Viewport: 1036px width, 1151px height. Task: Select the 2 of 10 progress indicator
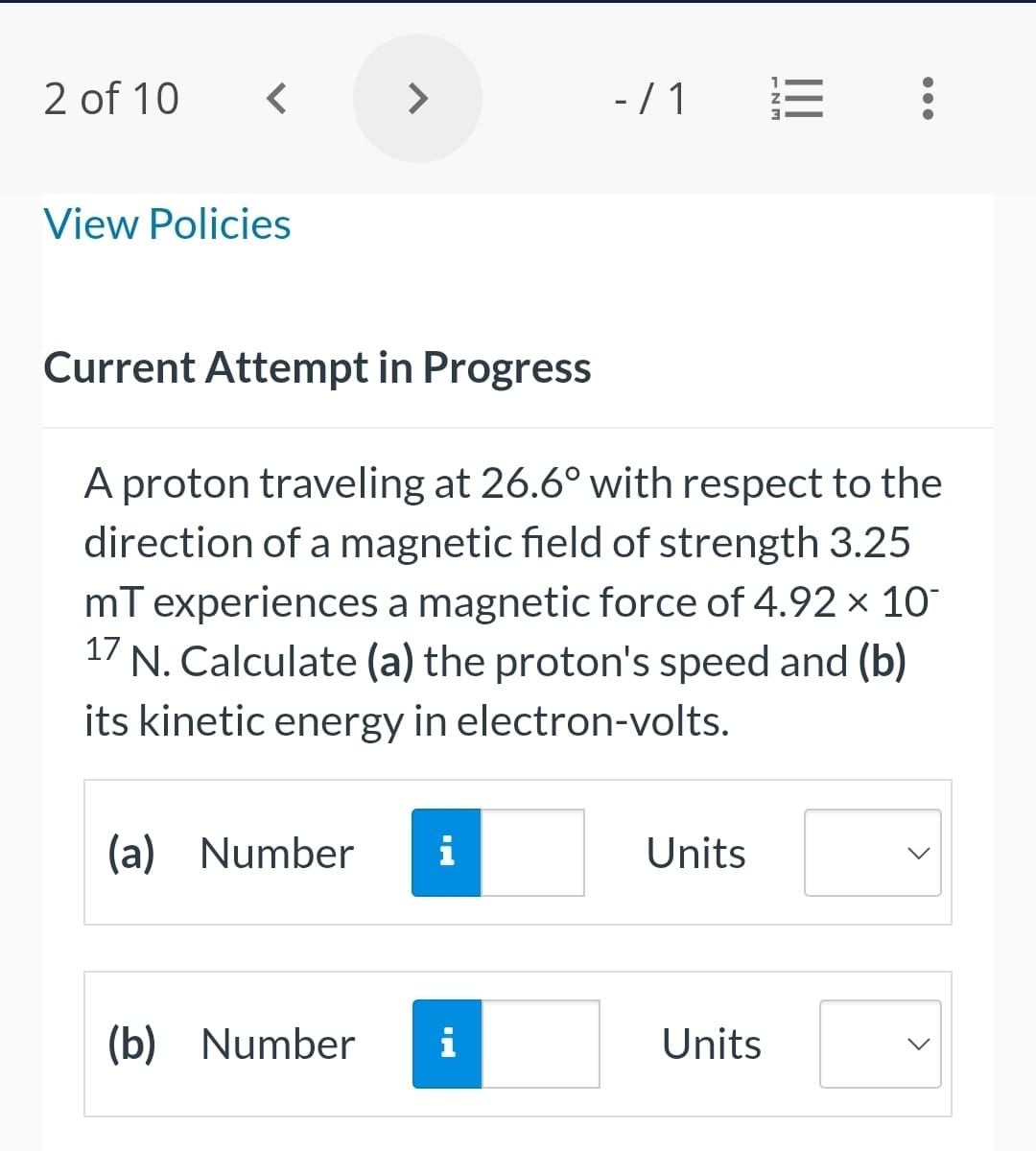(x=111, y=98)
